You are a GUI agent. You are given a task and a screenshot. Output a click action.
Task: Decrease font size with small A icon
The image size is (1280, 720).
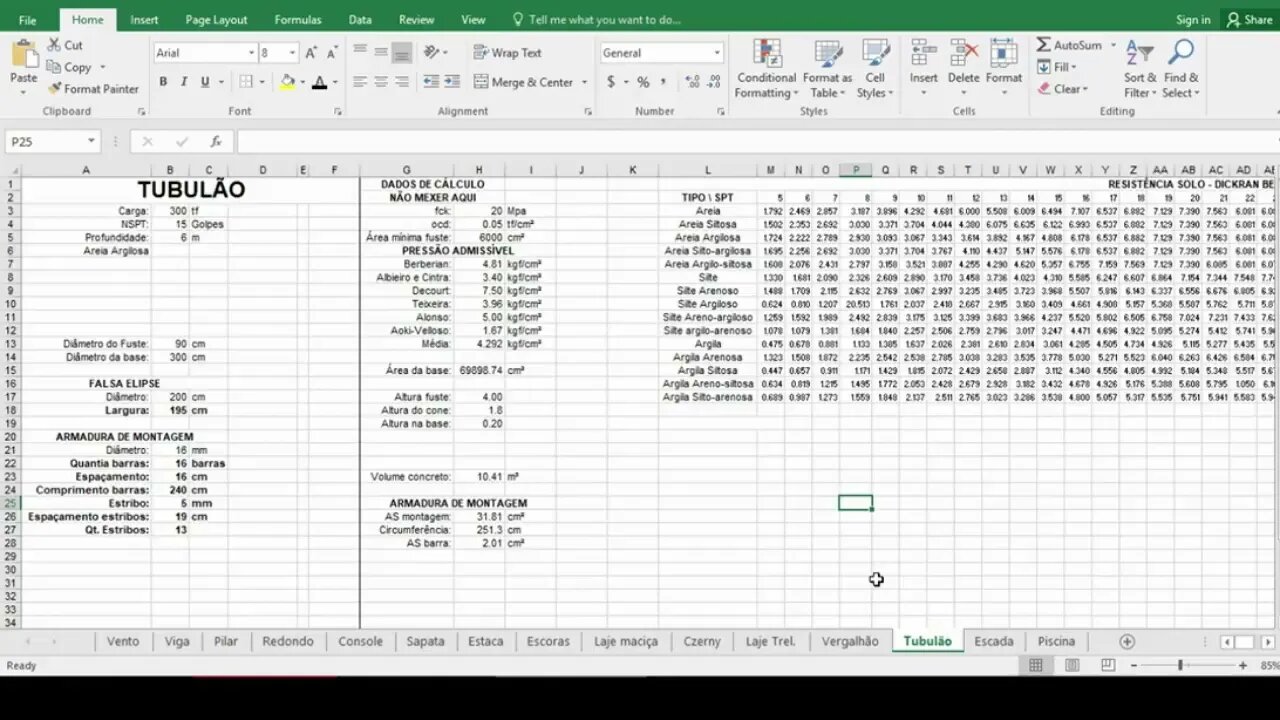(333, 53)
